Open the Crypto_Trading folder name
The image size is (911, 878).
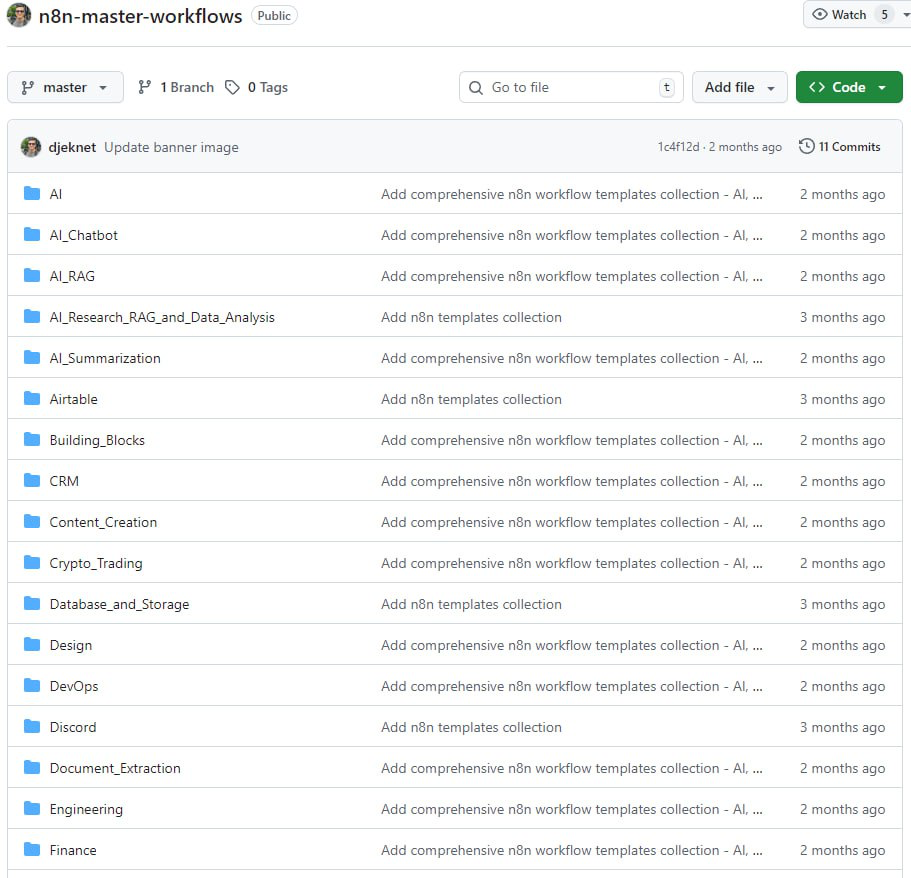[x=96, y=563]
